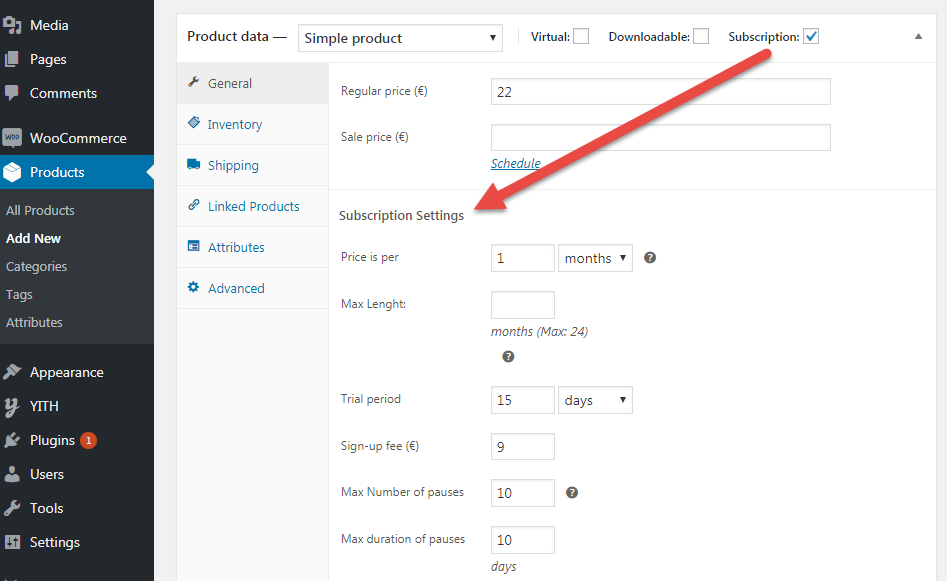Viewport: 947px width, 581px height.
Task: Click the Tools wrench icon in sidebar
Action: [12, 508]
